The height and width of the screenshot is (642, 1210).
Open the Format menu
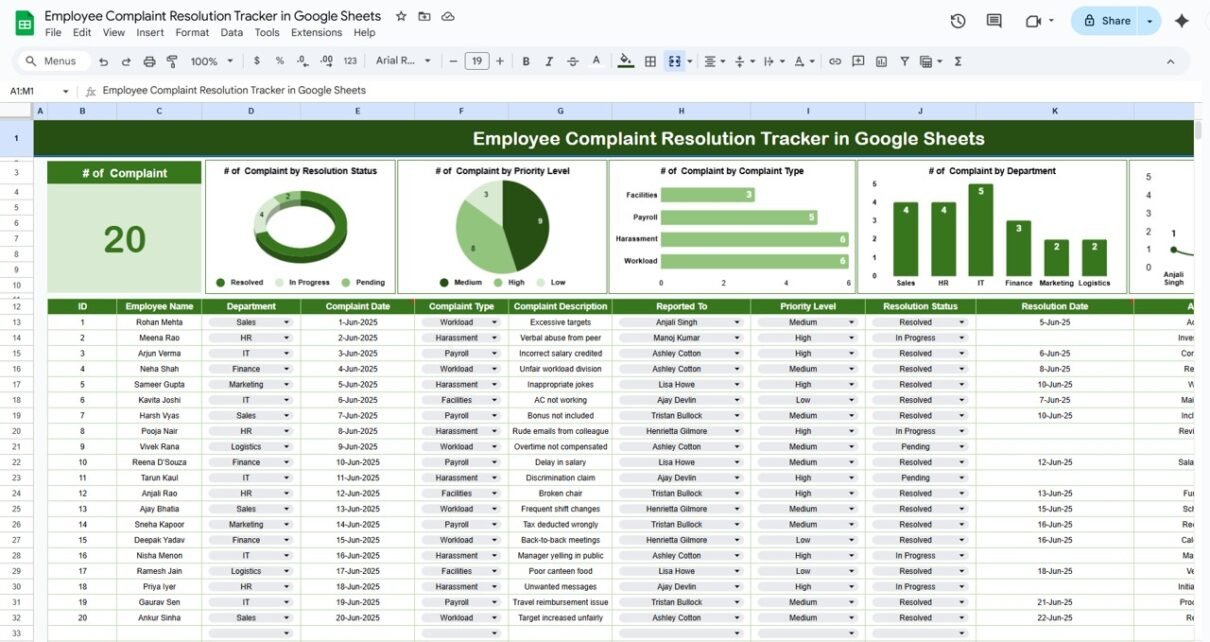coord(192,32)
